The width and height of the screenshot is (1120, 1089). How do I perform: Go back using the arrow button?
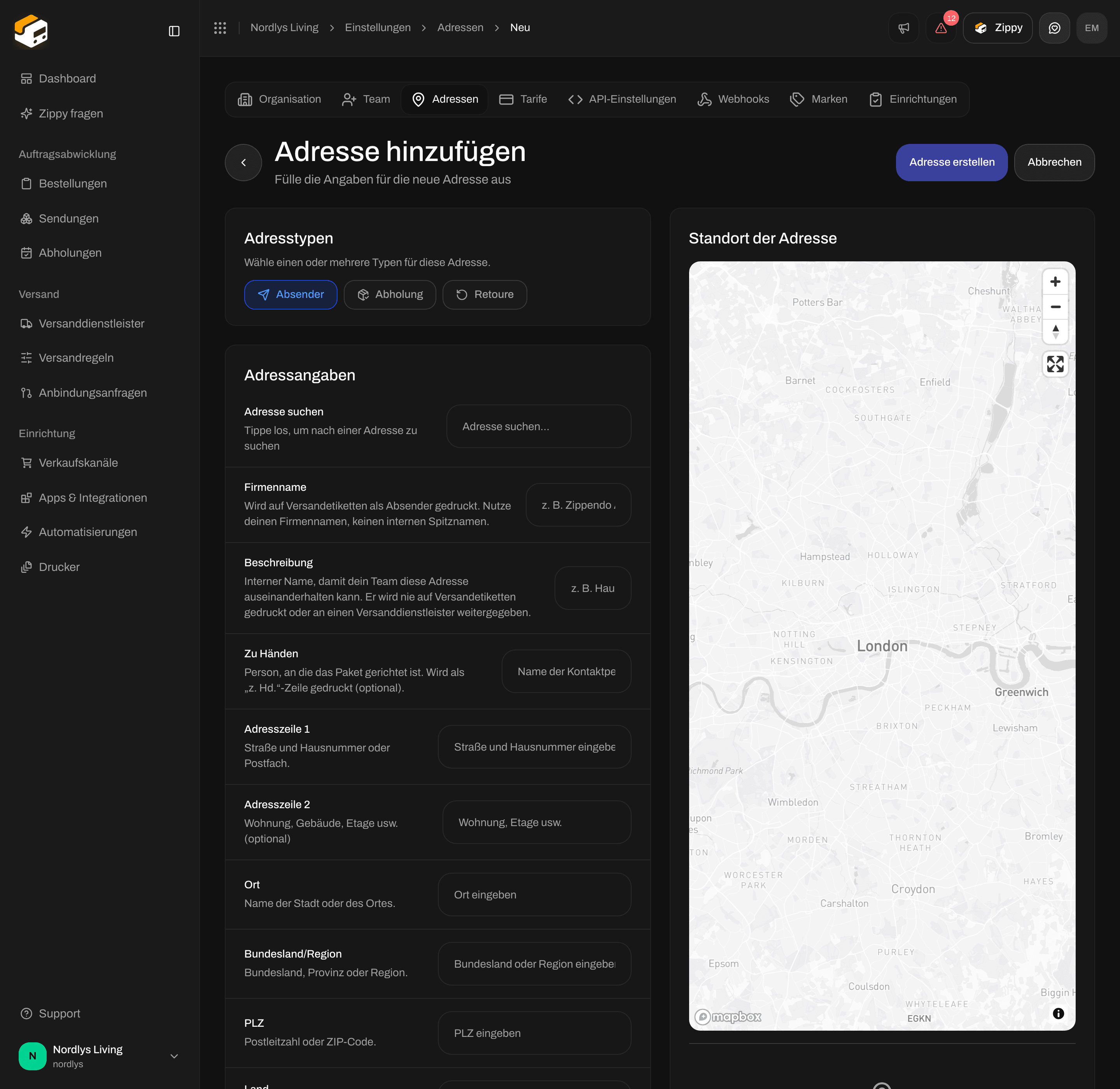point(244,163)
